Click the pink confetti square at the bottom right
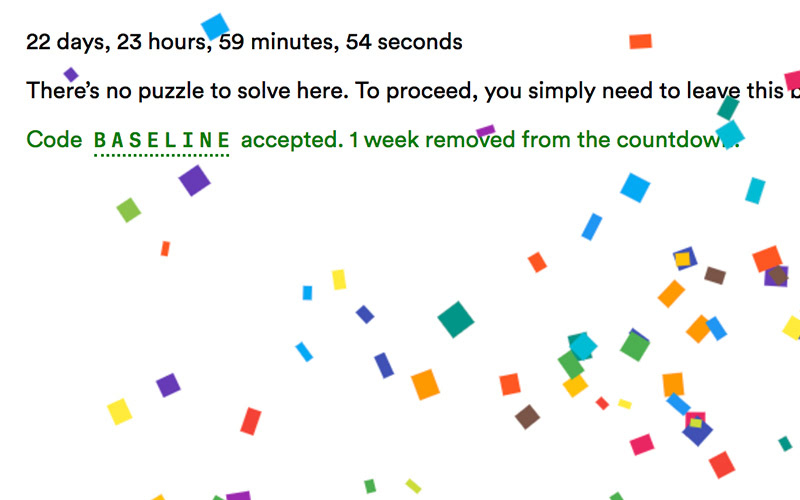 coord(642,444)
